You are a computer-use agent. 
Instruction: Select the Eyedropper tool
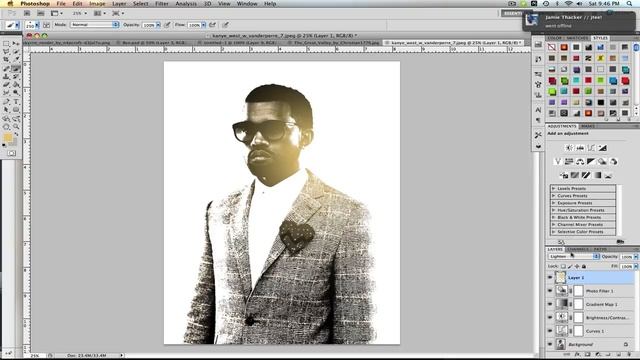(x=16, y=60)
